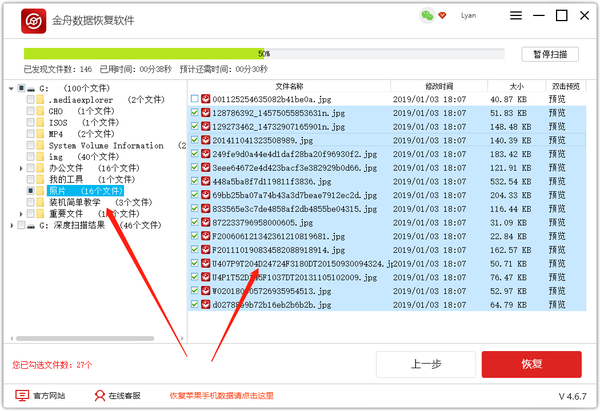The height and width of the screenshot is (411, 600).
Task: Expand the 重要文件 folder tree node
Action: [x=20, y=213]
